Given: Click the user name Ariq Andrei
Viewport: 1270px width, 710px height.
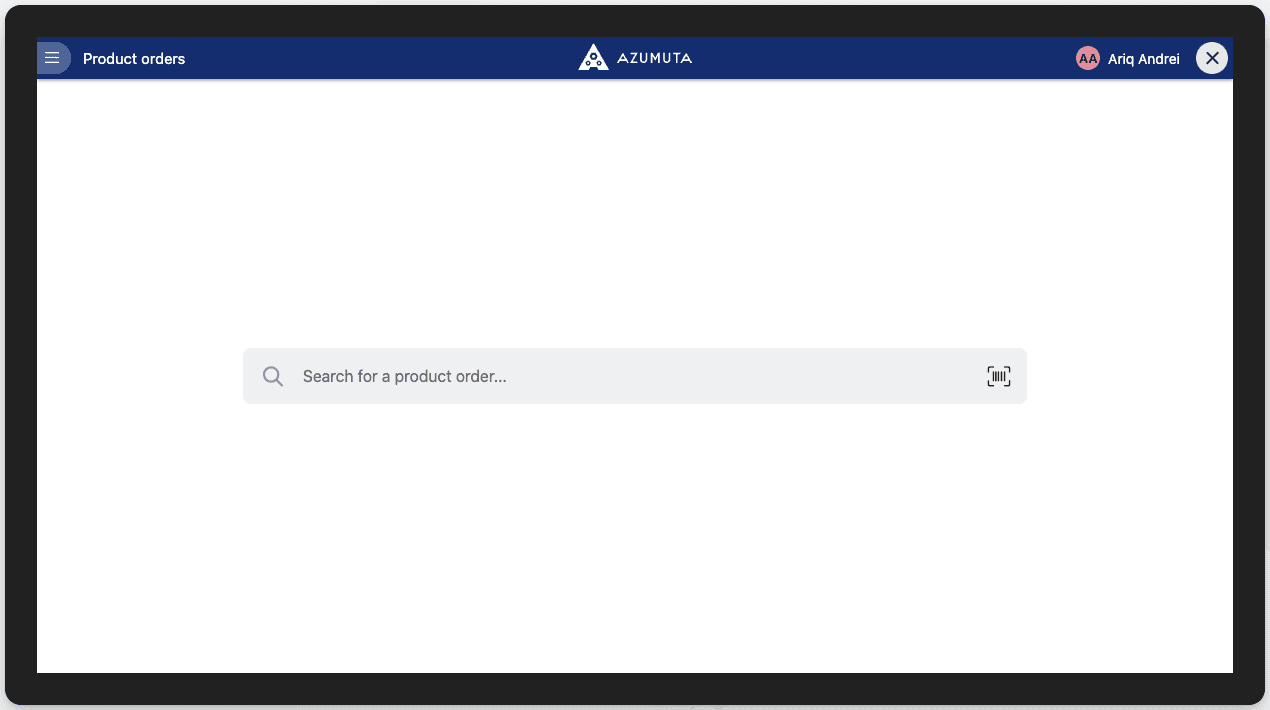Looking at the screenshot, I should click(1142, 58).
